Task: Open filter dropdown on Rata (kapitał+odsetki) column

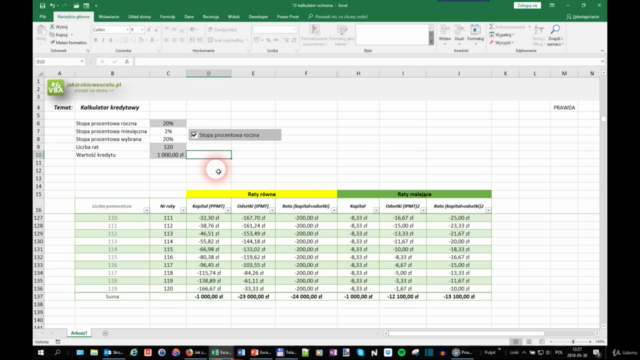Action: tap(334, 210)
